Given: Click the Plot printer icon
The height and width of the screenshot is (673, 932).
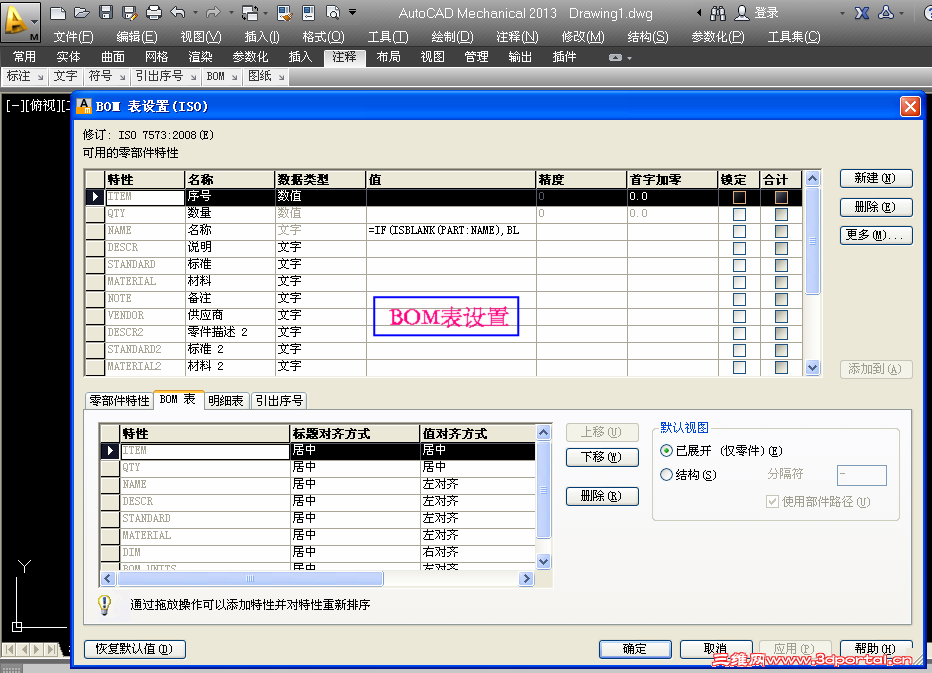Looking at the screenshot, I should pyautogui.click(x=153, y=12).
